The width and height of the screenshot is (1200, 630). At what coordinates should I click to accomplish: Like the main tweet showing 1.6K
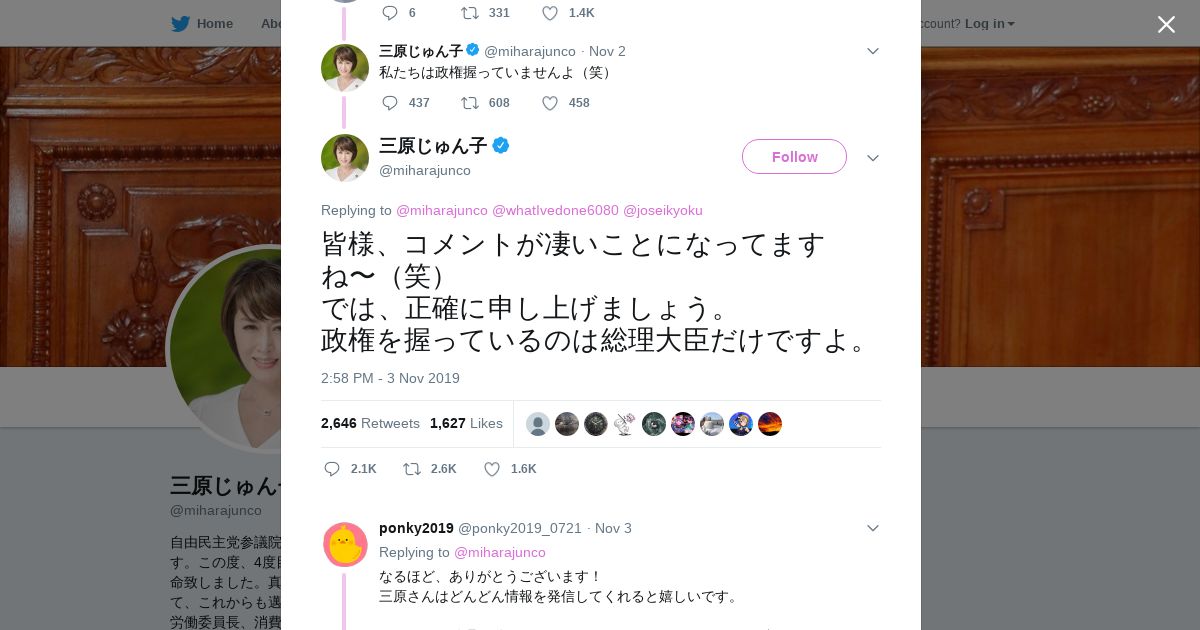pyautogui.click(x=492, y=469)
